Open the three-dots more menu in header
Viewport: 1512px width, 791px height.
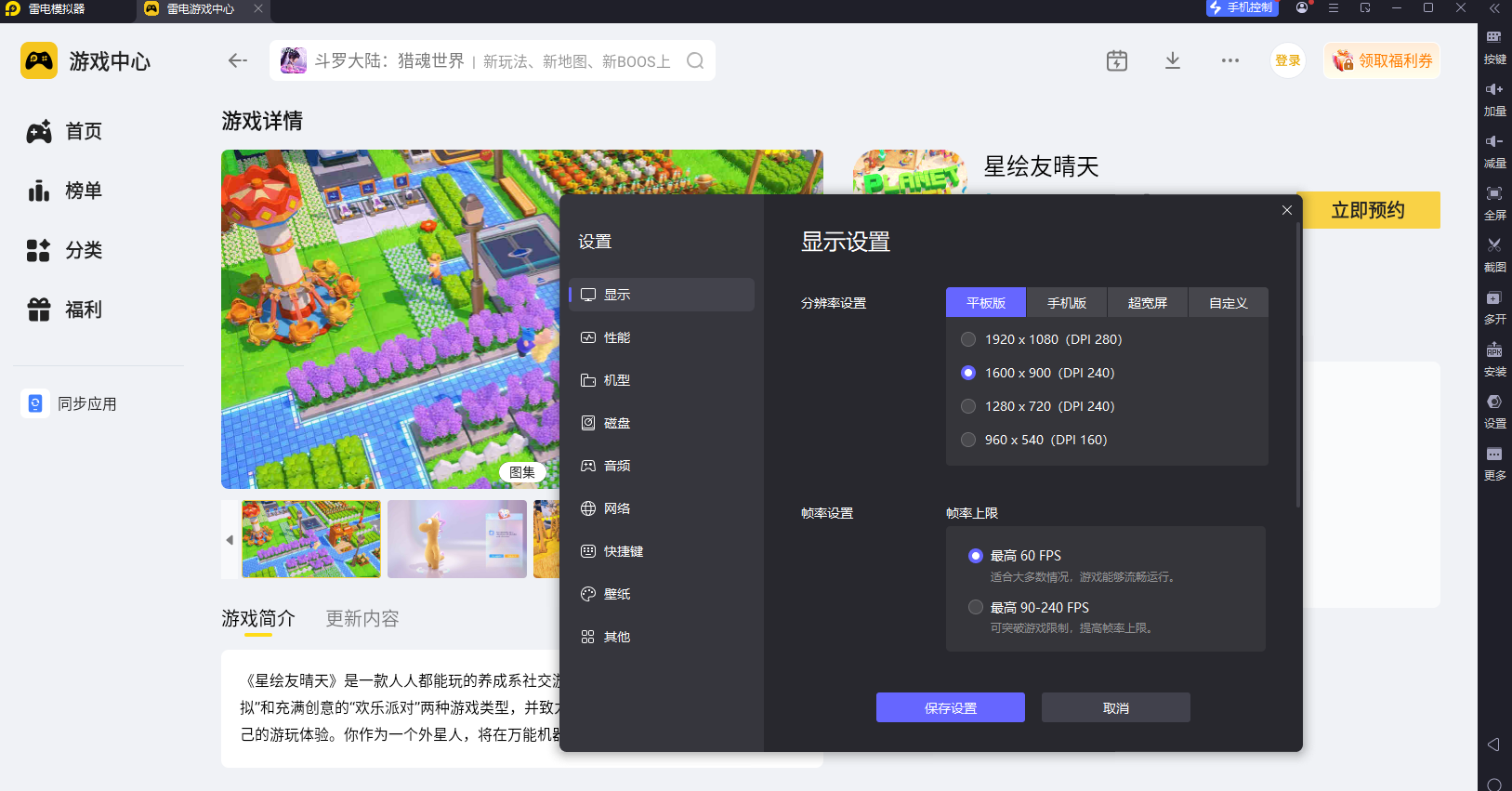(1229, 60)
